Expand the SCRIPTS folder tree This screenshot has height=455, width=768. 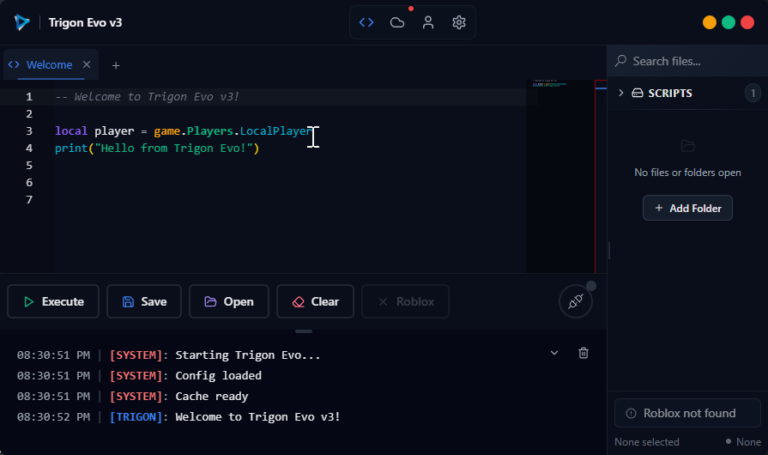click(621, 93)
